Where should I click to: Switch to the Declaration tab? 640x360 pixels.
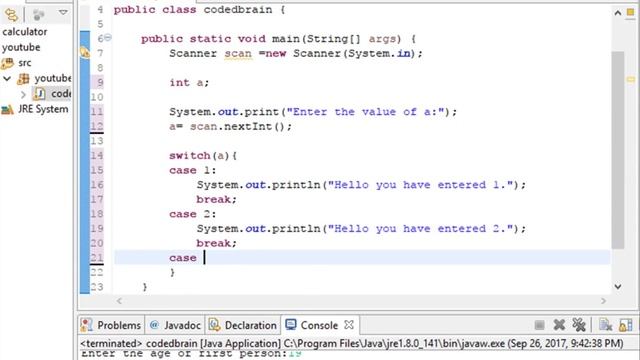pos(243,325)
